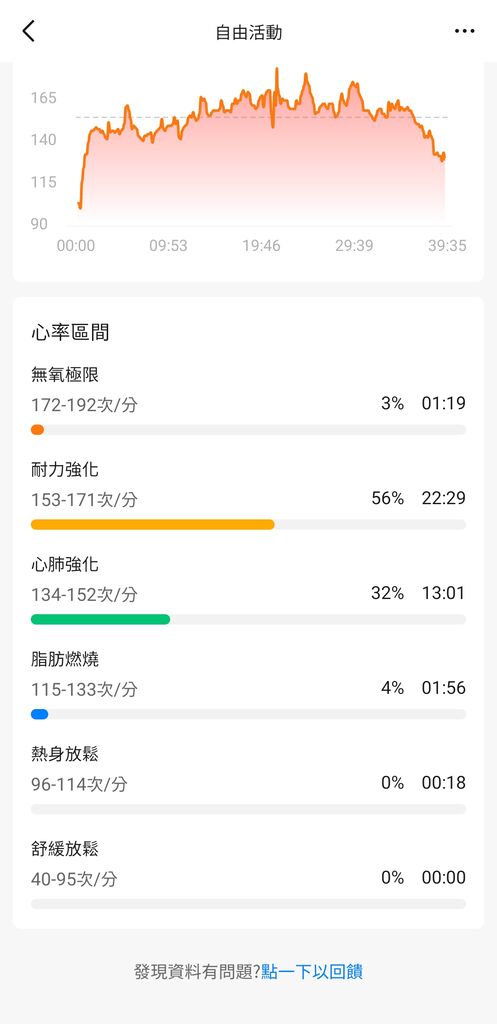This screenshot has height=1024, width=497.
Task: Tap the 無氧極限 zone label
Action: click(x=65, y=375)
